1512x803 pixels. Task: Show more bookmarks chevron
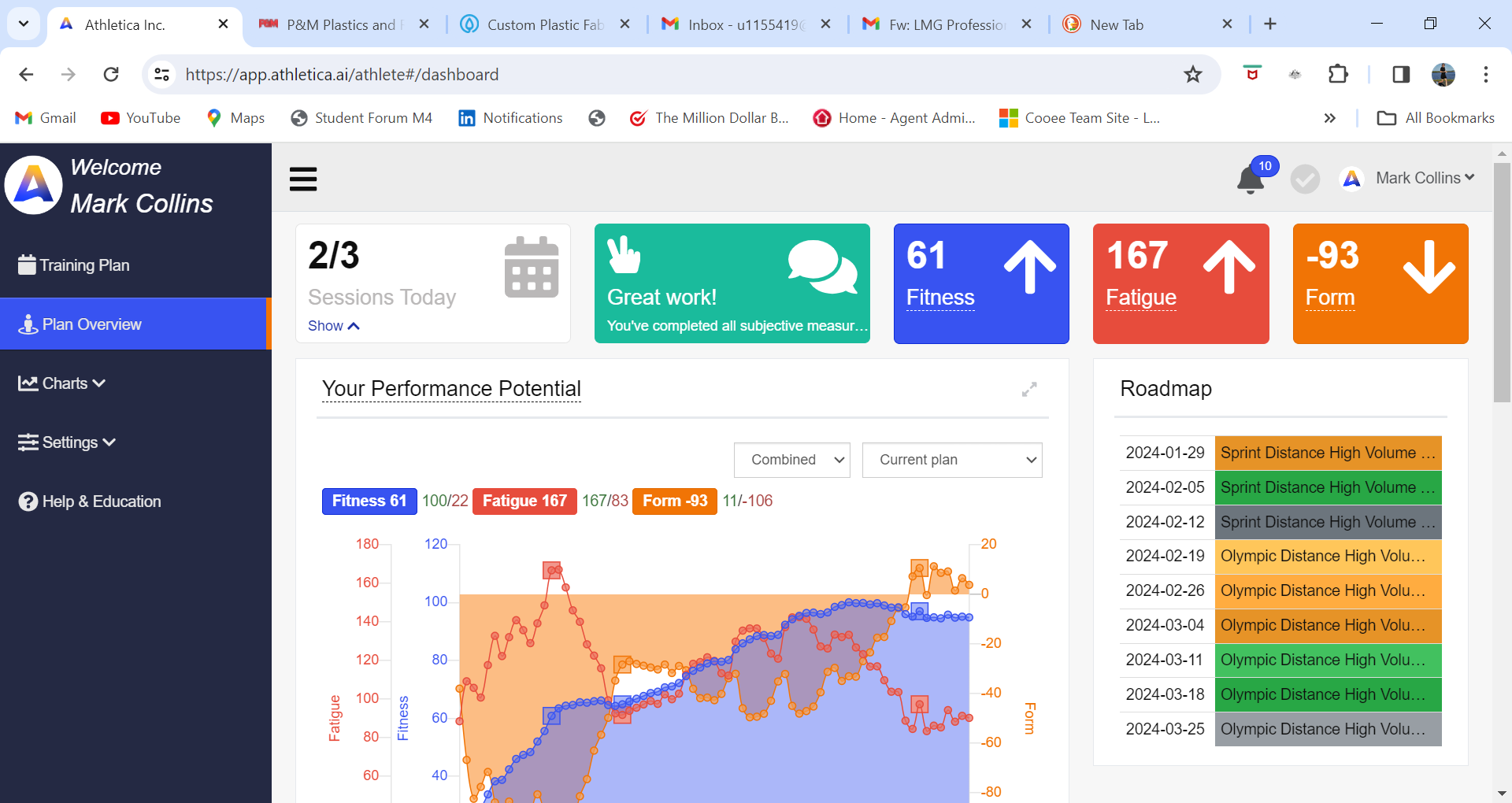click(1330, 118)
